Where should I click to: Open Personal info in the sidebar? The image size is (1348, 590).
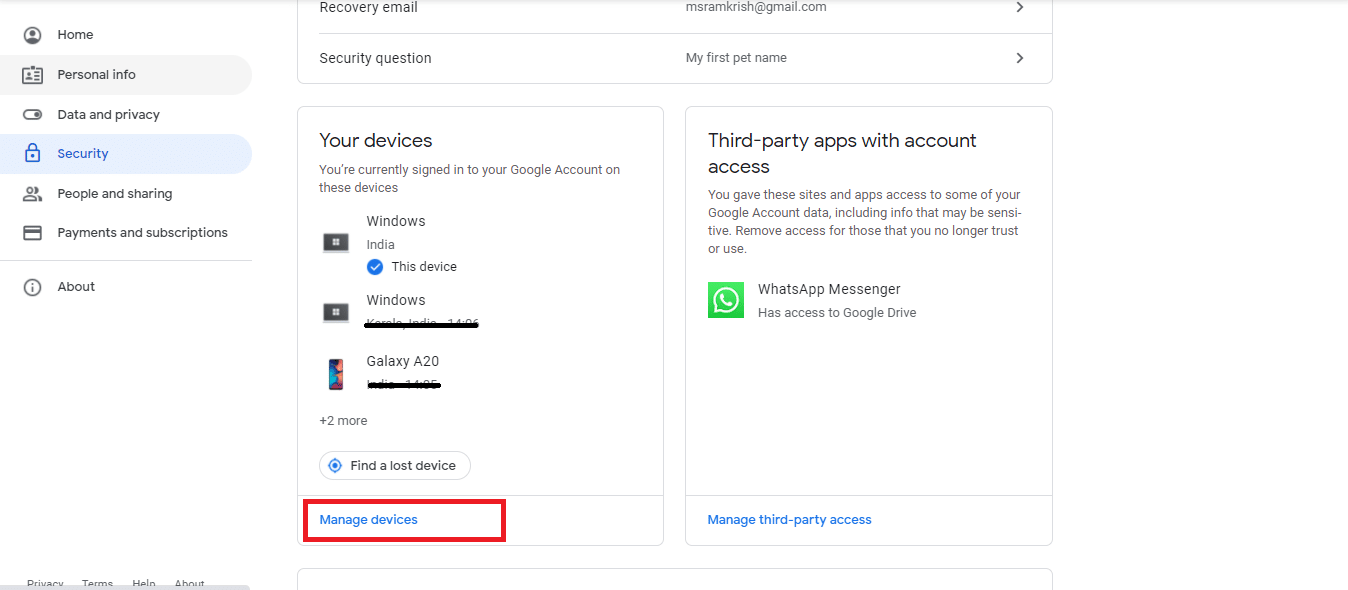coord(126,75)
